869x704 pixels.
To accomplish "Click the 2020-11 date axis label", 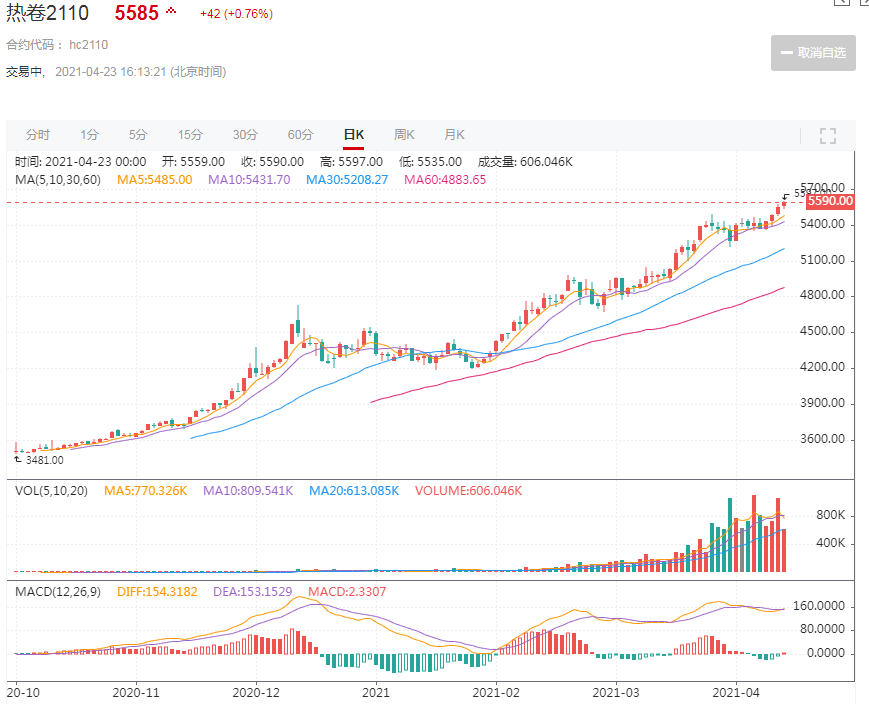I will [x=136, y=692].
